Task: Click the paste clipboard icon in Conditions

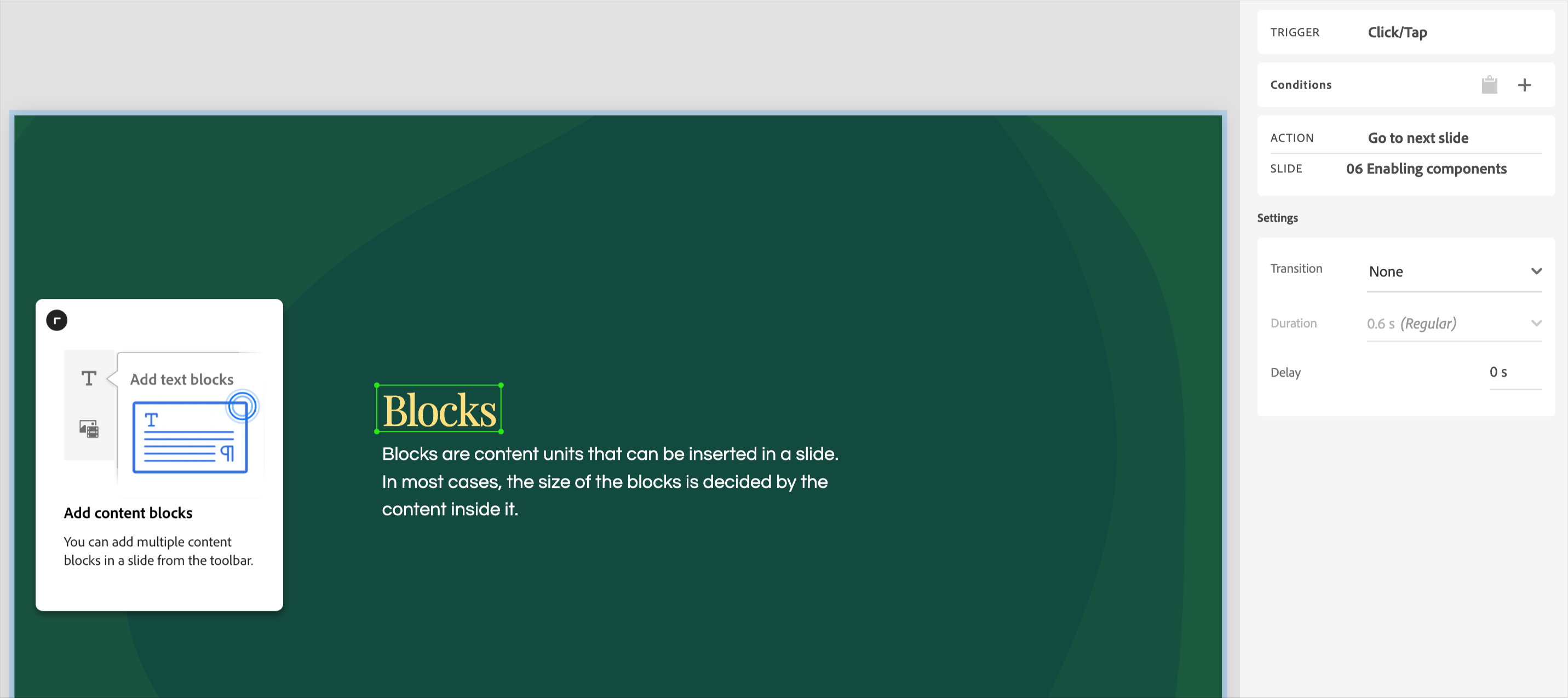Action: 1489,85
